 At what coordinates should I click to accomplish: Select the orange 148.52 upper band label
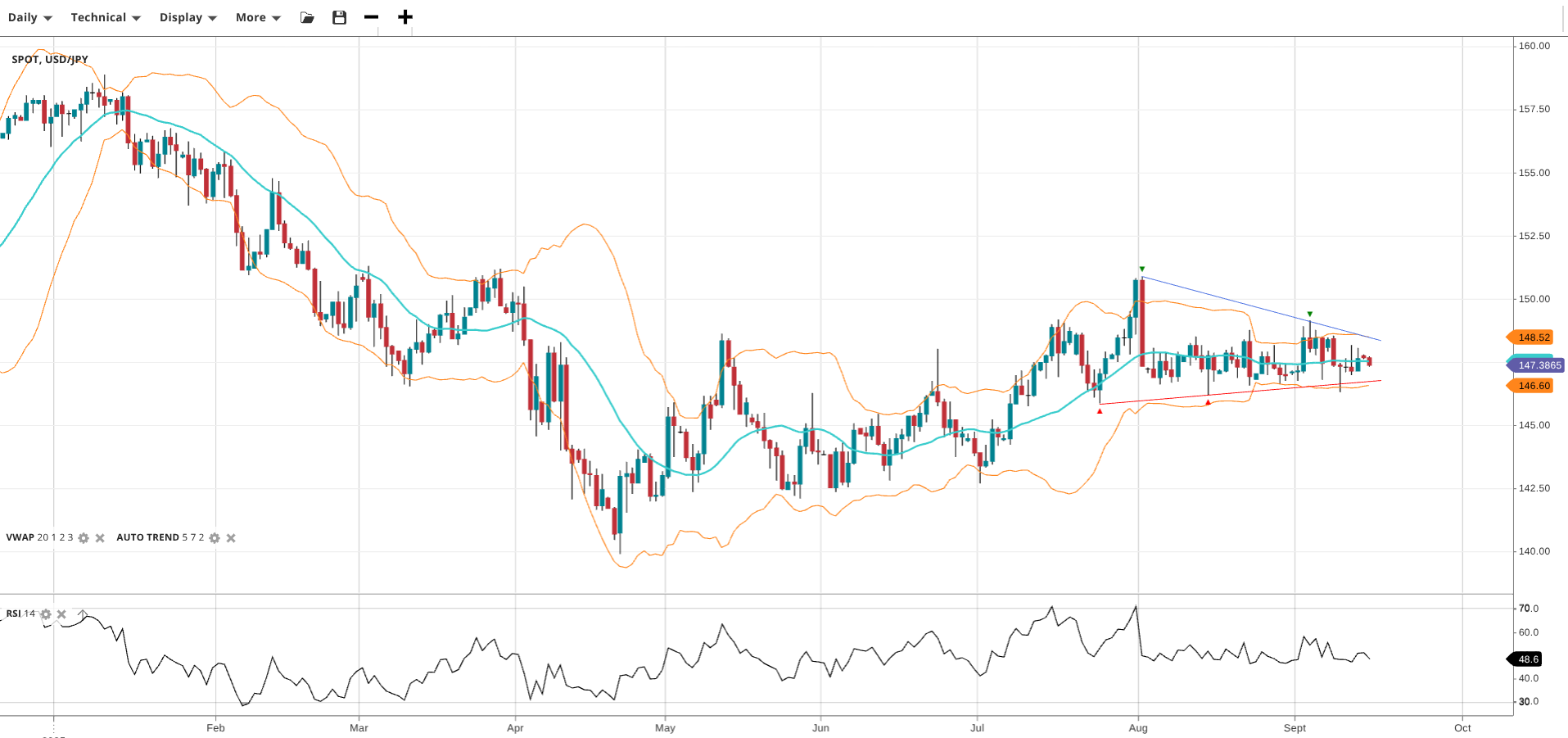[1532, 337]
